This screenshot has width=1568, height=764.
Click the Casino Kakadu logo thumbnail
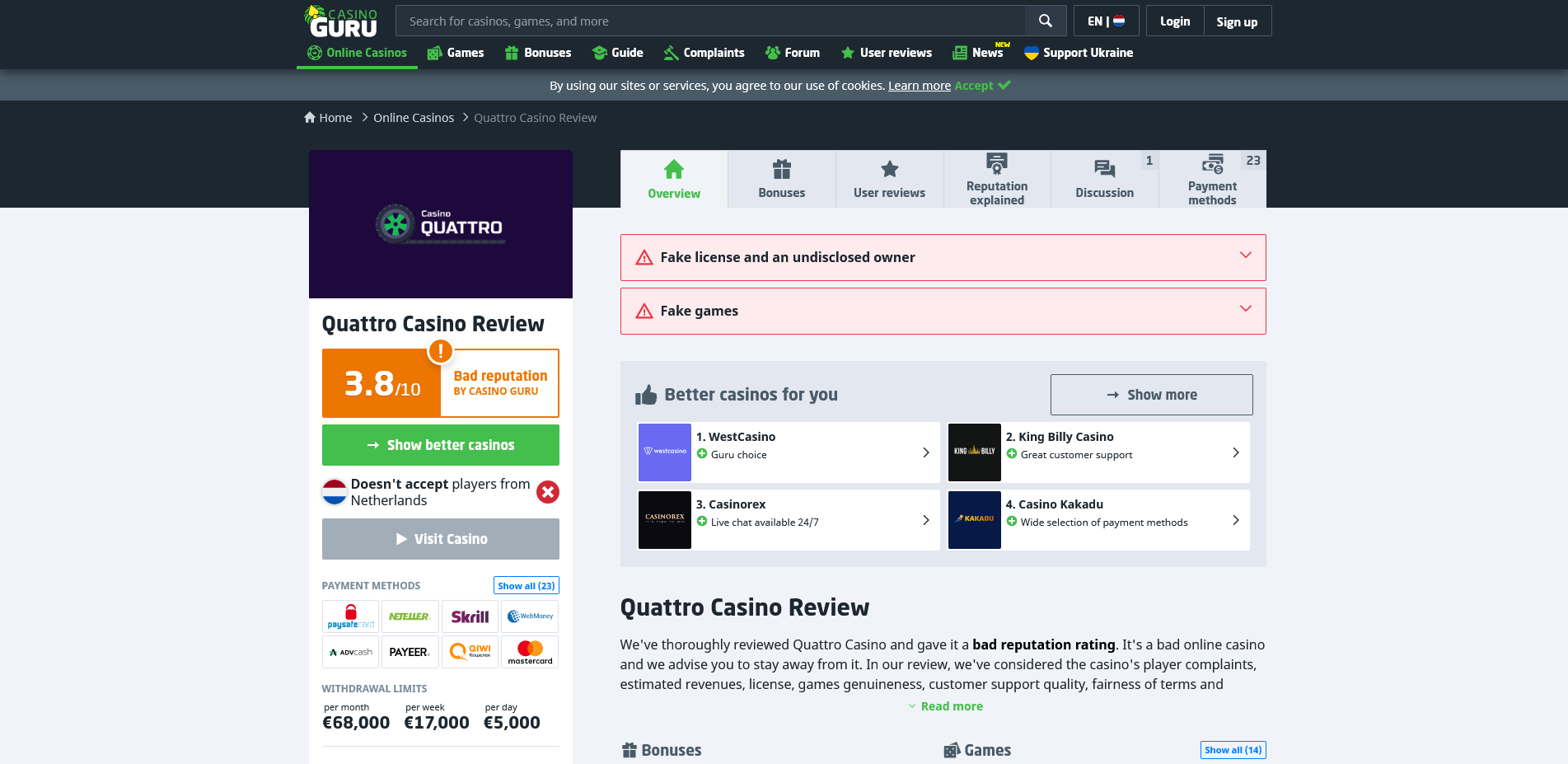point(975,520)
